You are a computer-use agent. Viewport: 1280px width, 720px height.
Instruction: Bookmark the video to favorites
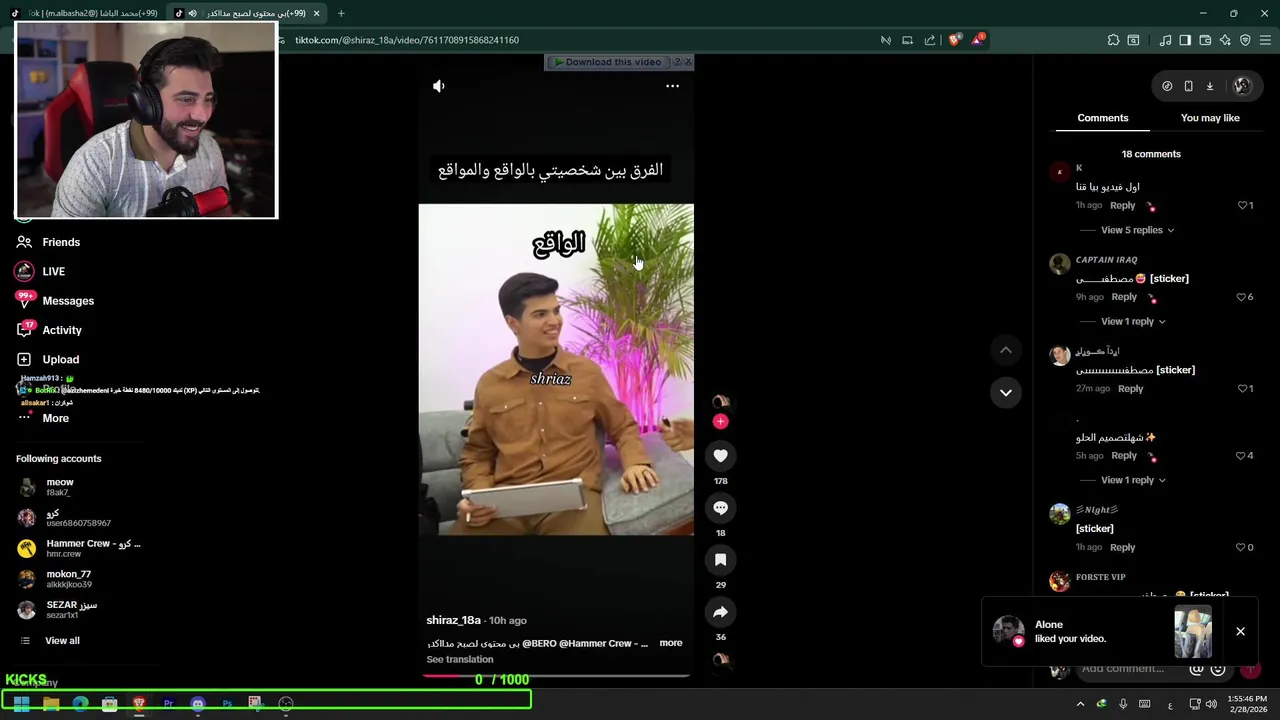tap(720, 560)
